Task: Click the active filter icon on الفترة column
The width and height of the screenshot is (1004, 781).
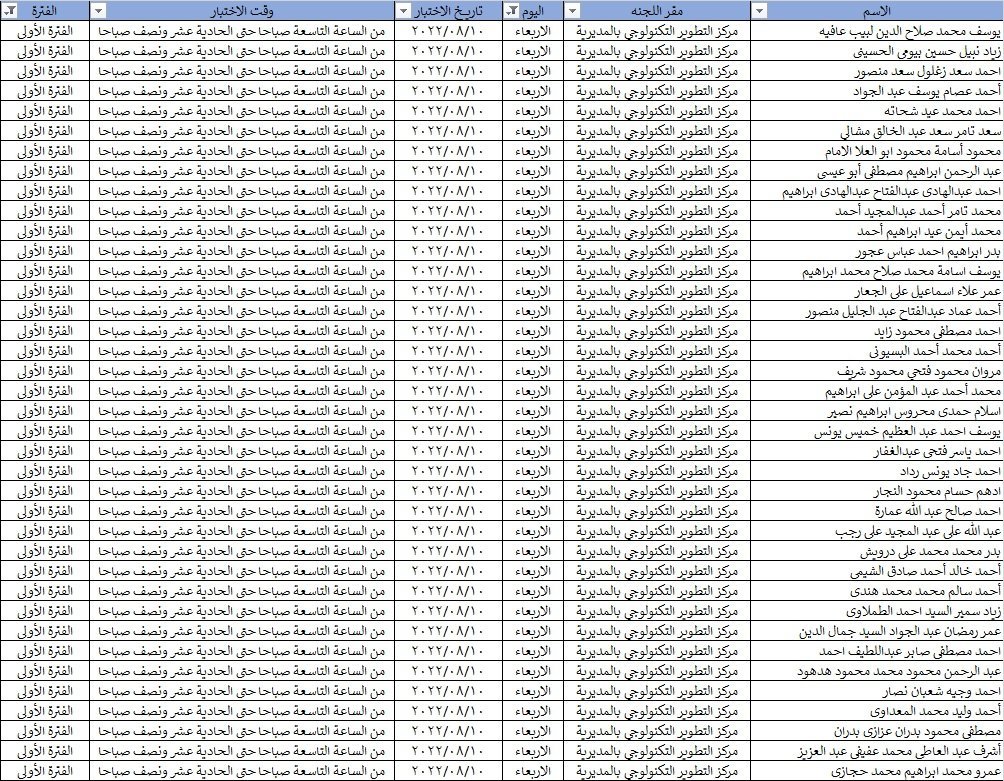Action: [9, 10]
